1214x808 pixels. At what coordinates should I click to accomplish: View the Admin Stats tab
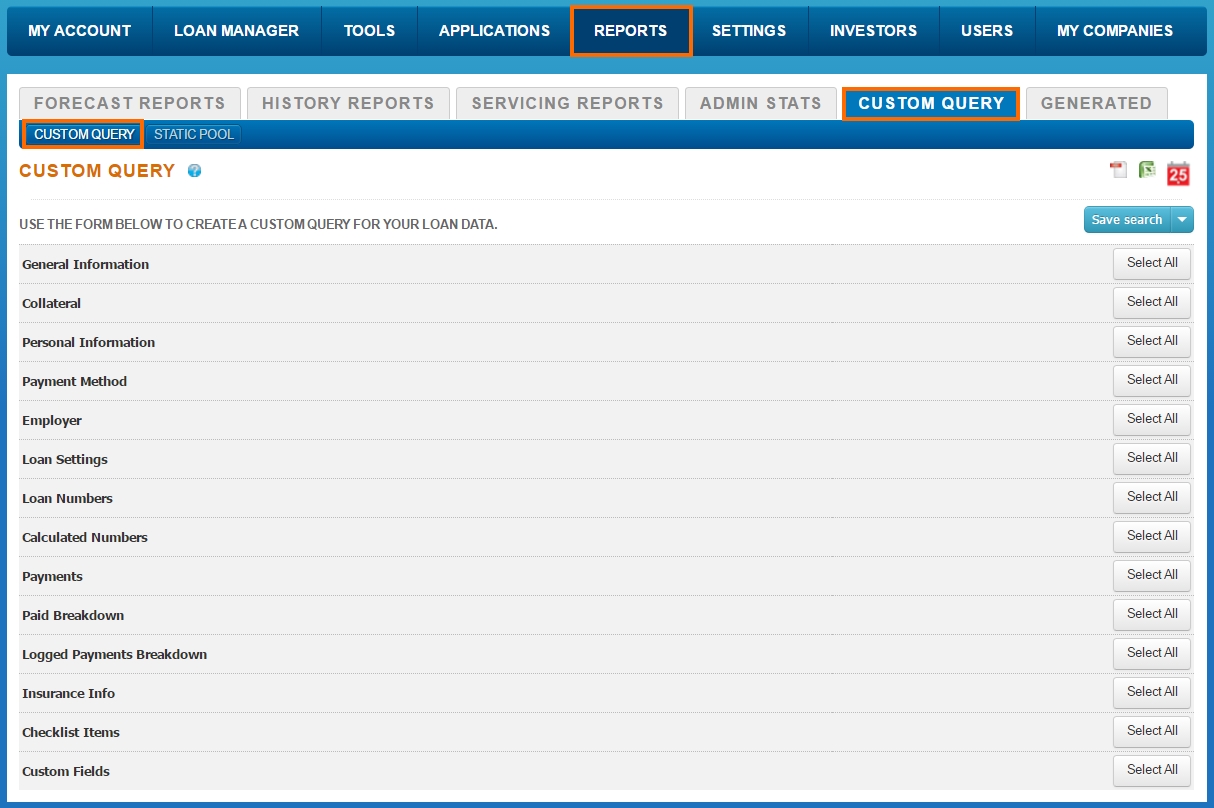(x=761, y=103)
